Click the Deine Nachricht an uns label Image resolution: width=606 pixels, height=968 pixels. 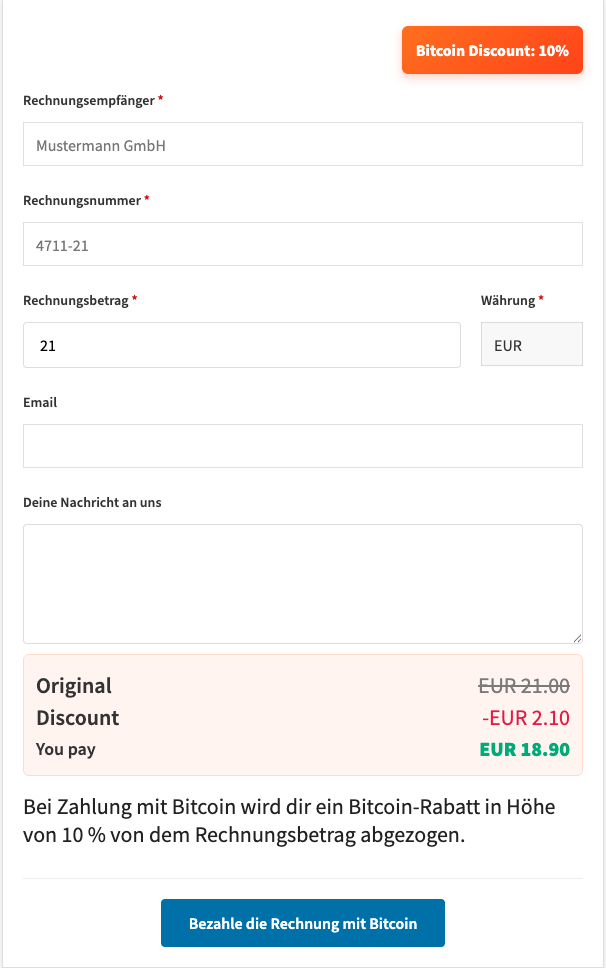tap(92, 502)
